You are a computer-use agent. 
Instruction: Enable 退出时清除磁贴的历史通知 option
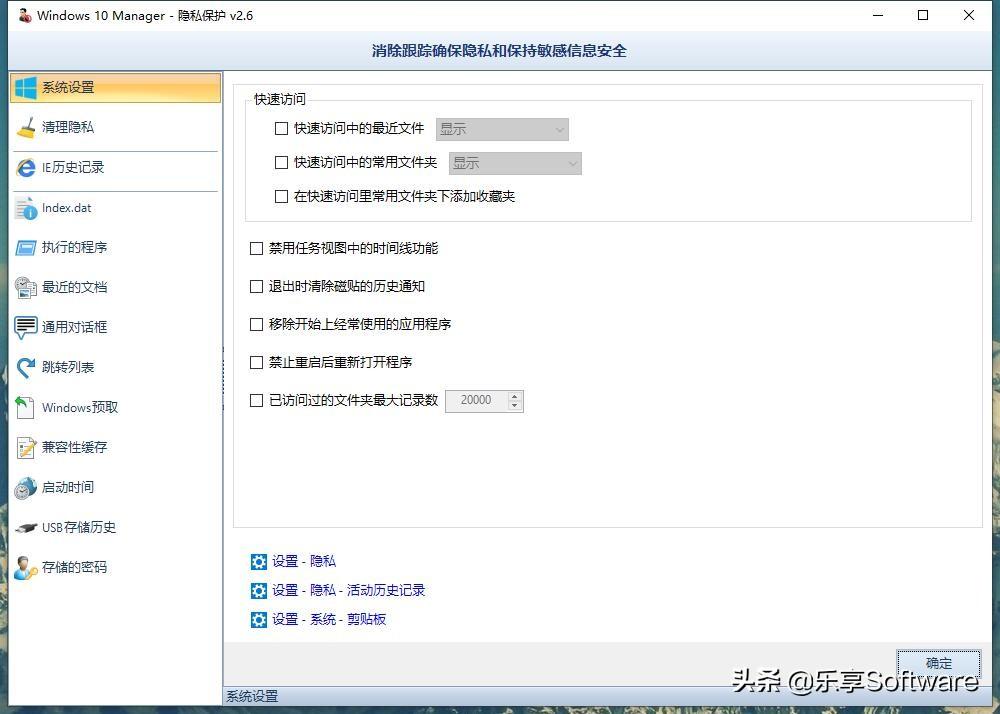point(256,287)
